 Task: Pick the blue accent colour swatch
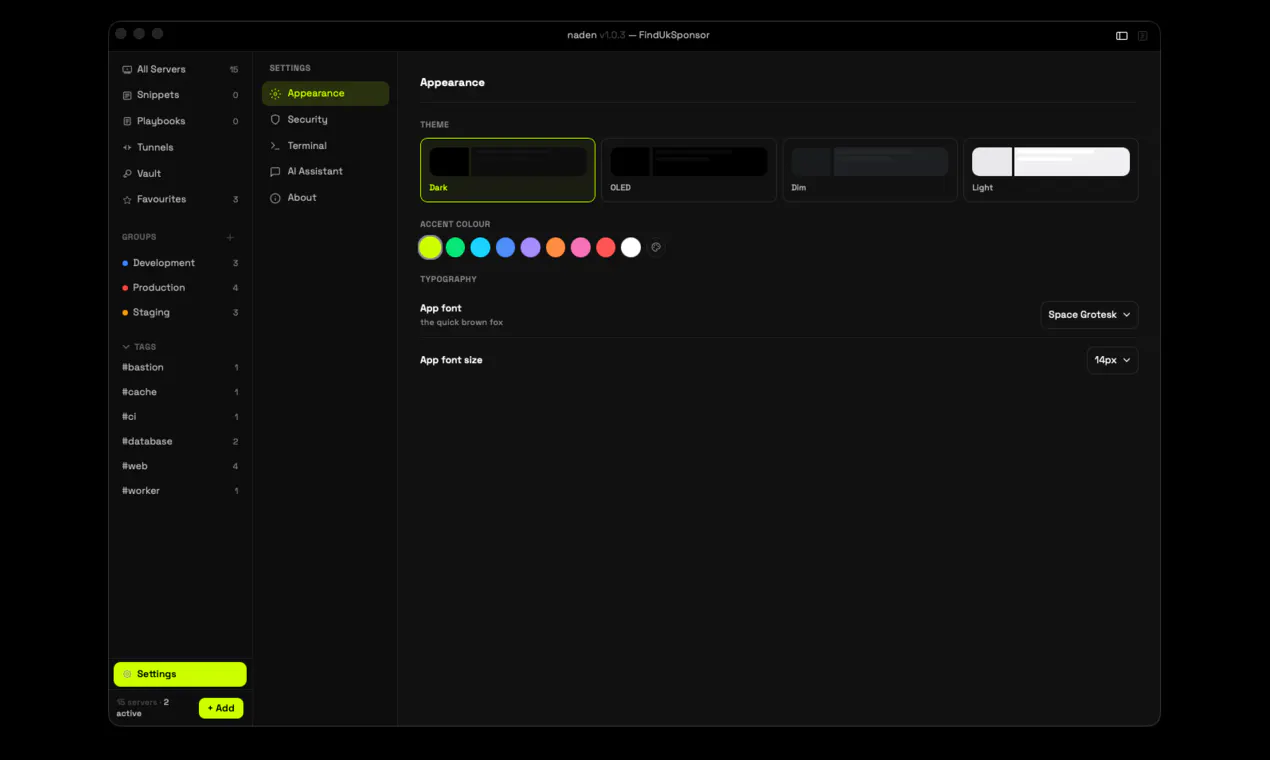505,247
